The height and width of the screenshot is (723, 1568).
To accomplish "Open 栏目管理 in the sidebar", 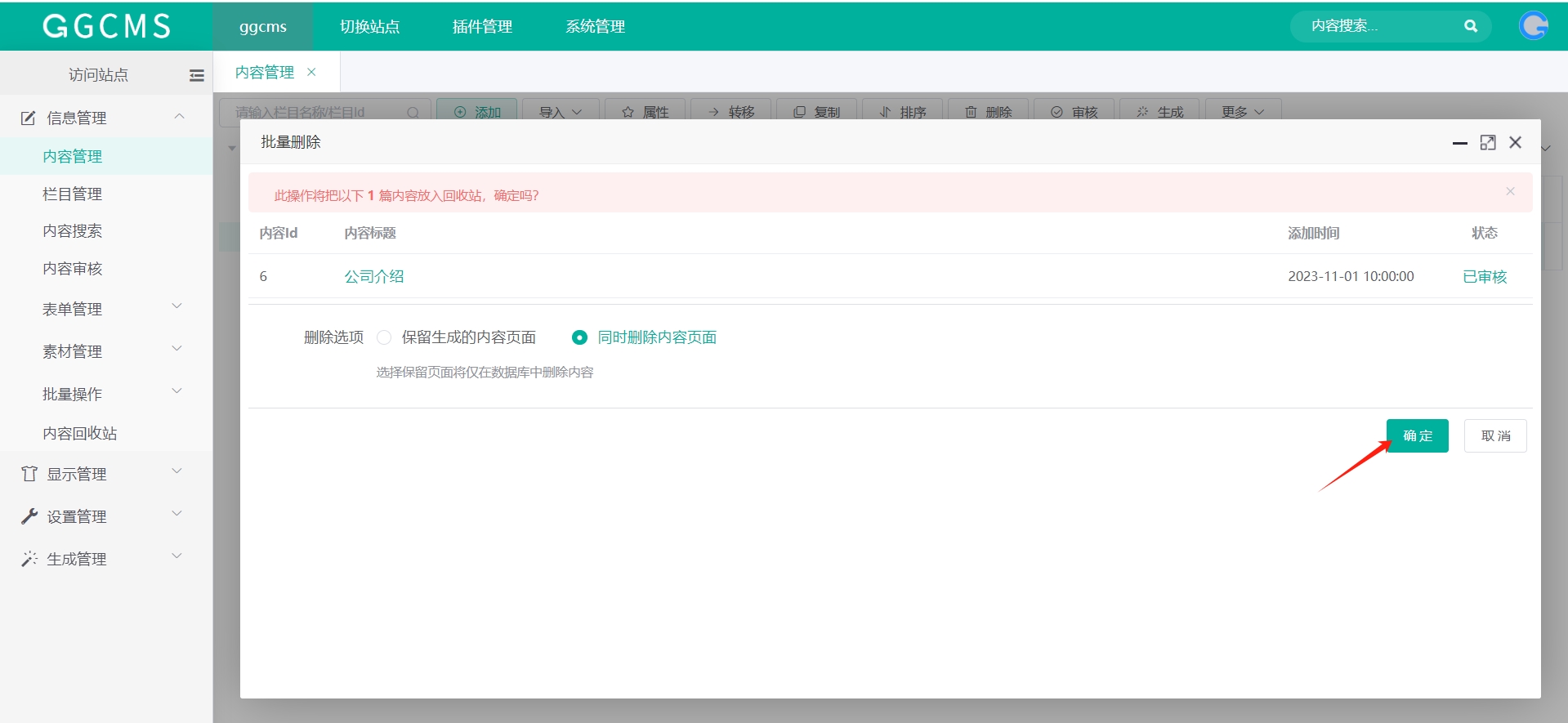I will (72, 194).
